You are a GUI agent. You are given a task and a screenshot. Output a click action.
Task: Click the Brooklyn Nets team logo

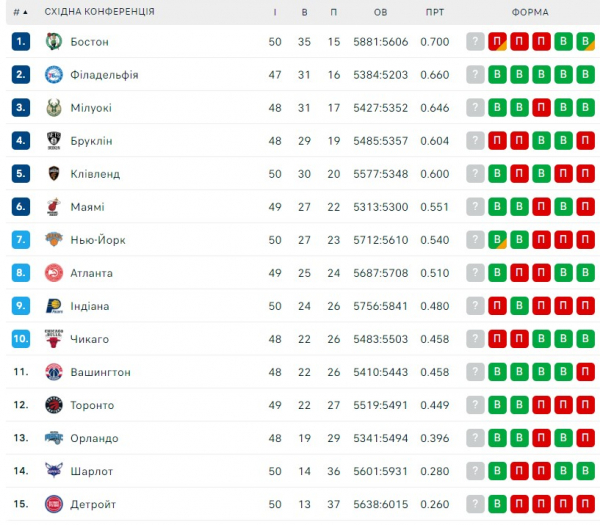click(53, 141)
